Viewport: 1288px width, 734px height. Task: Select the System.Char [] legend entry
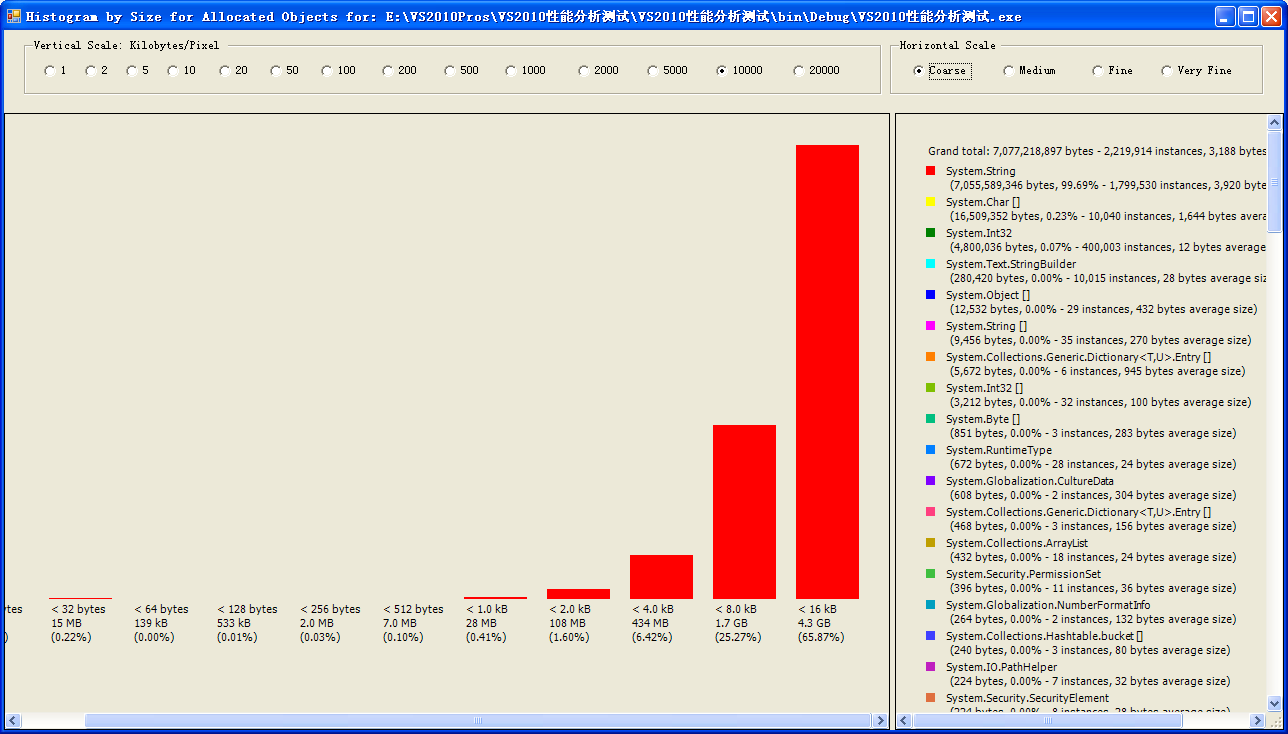click(x=983, y=203)
